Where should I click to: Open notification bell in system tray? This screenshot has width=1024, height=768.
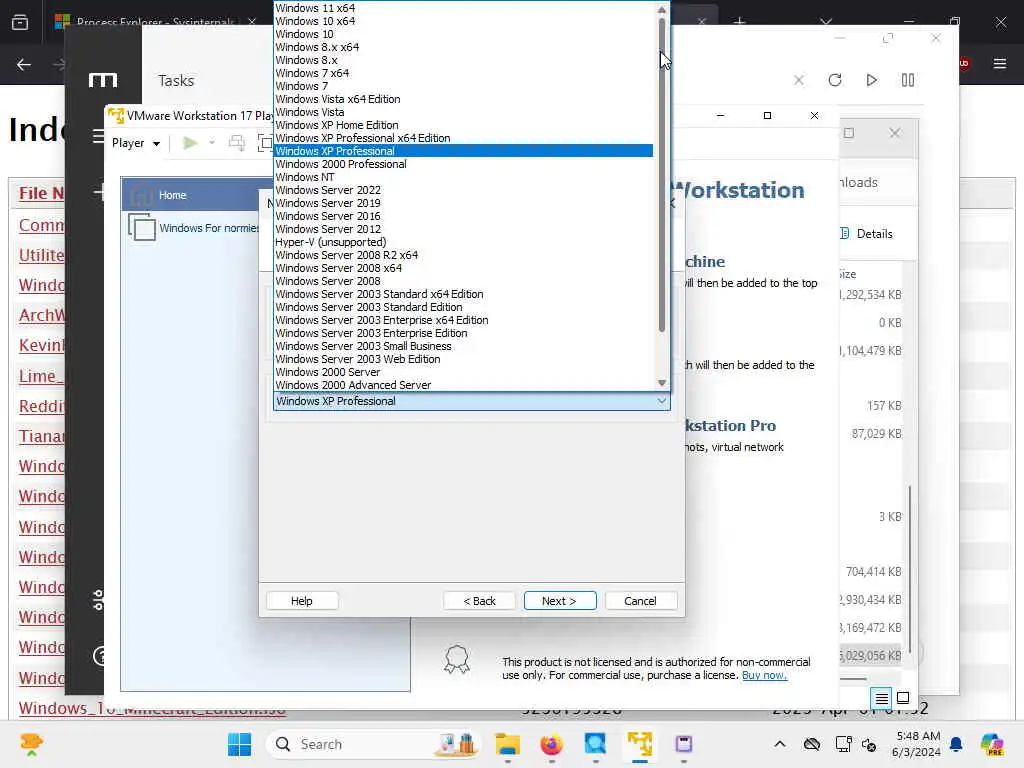pos(956,744)
